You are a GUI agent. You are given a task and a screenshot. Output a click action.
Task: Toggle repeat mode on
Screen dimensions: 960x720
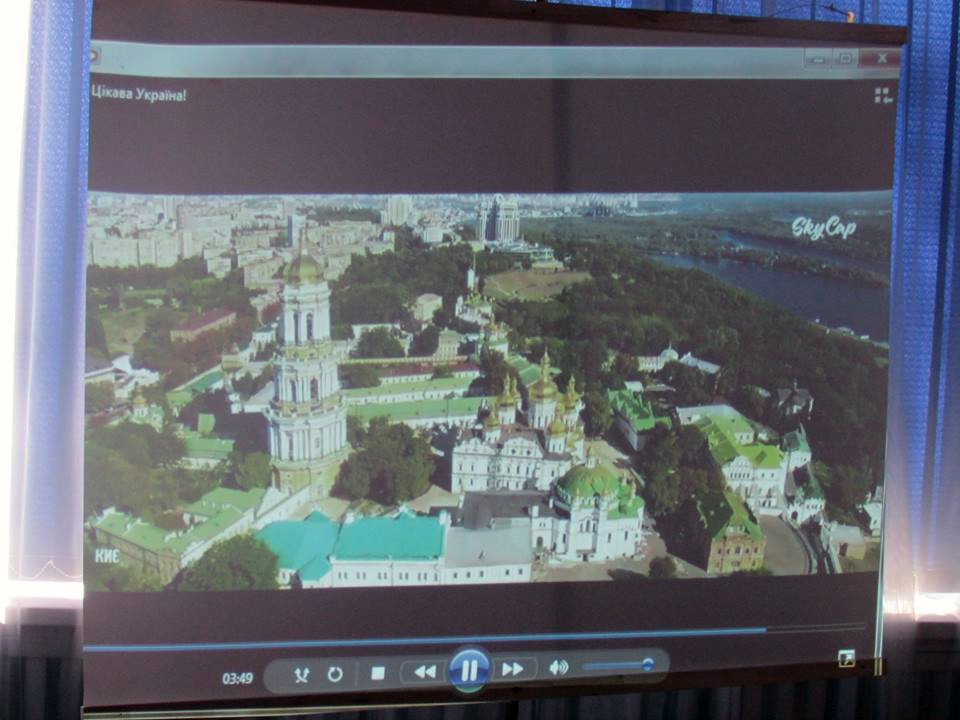point(335,674)
